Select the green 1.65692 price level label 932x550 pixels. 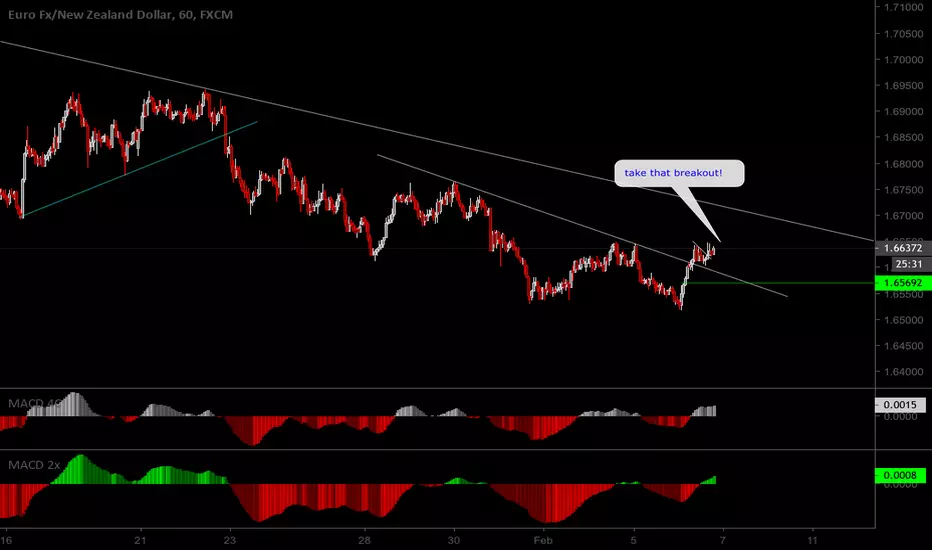pos(903,283)
